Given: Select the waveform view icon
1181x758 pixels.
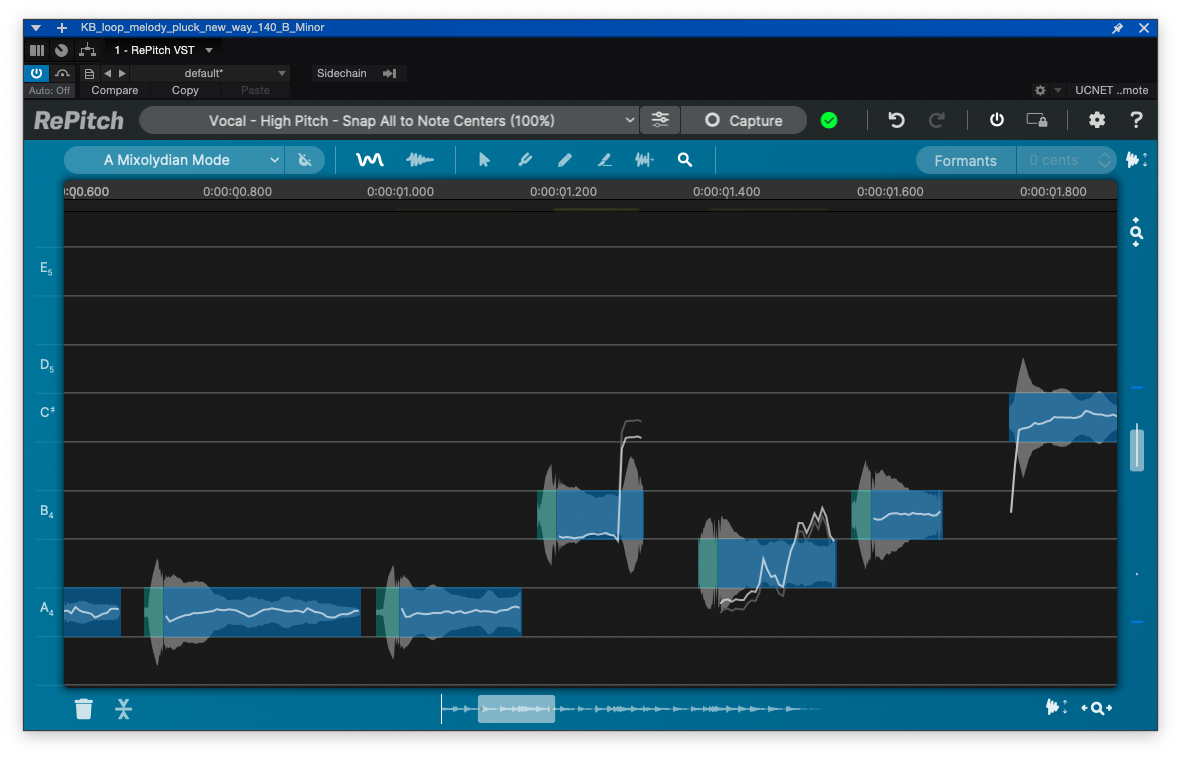Looking at the screenshot, I should pos(420,160).
